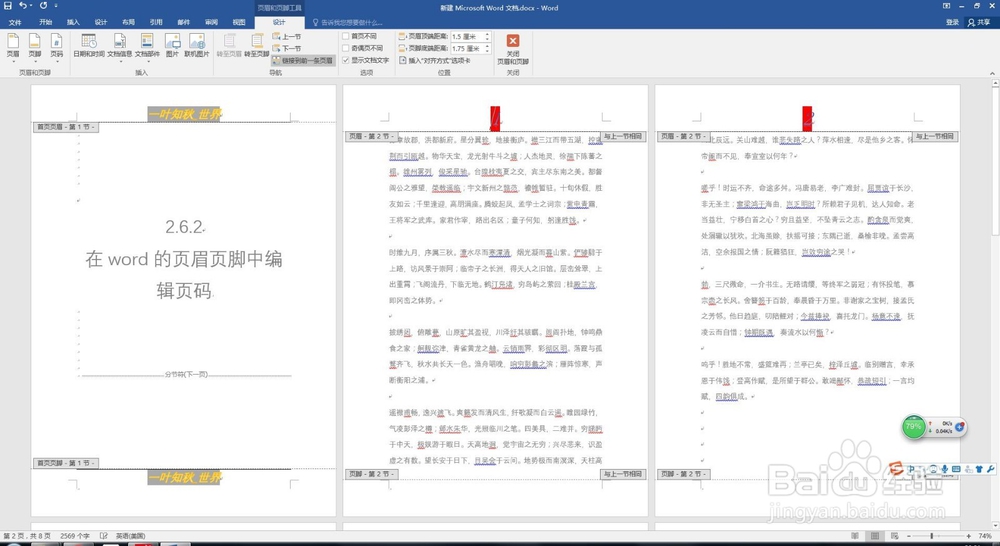Screen dimensions: 1000x546
Task: Click the 第 2 页，共 8 页 status indicator
Action: coord(27,536)
